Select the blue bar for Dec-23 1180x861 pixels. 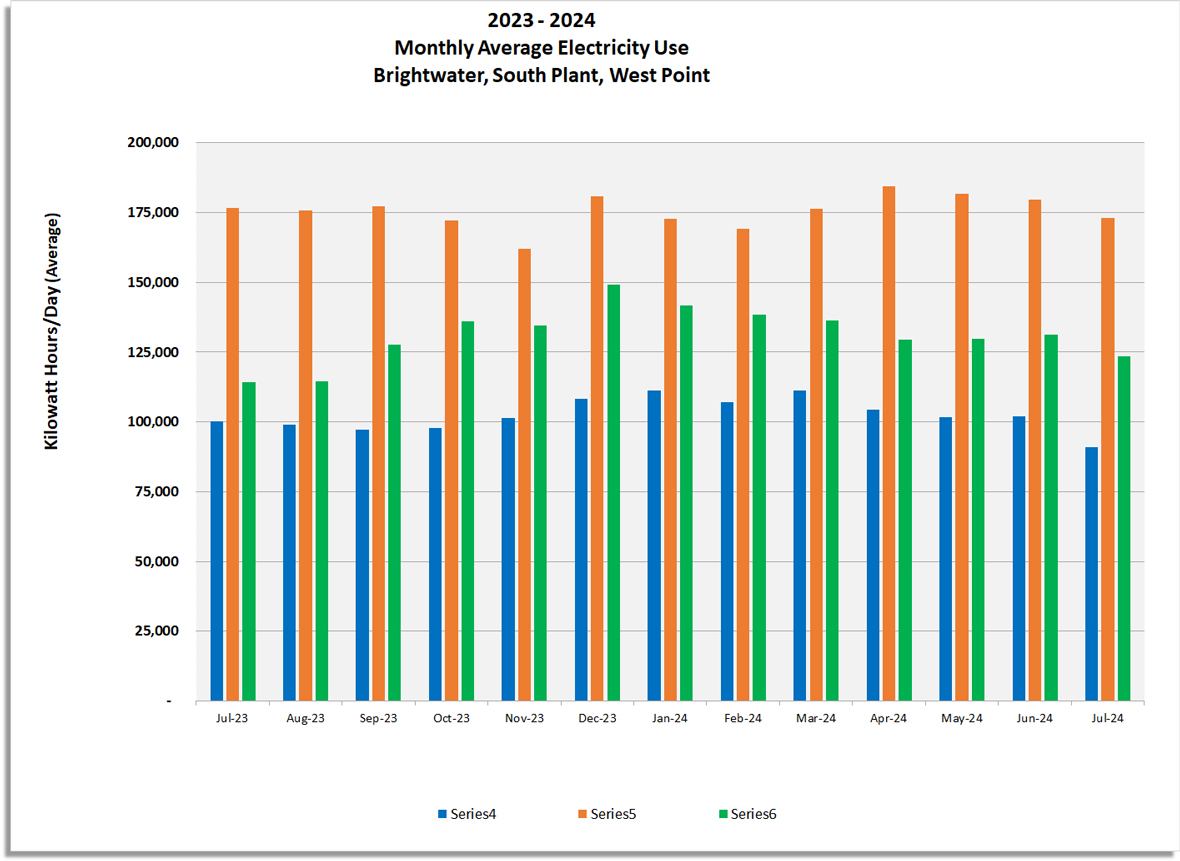tap(581, 549)
